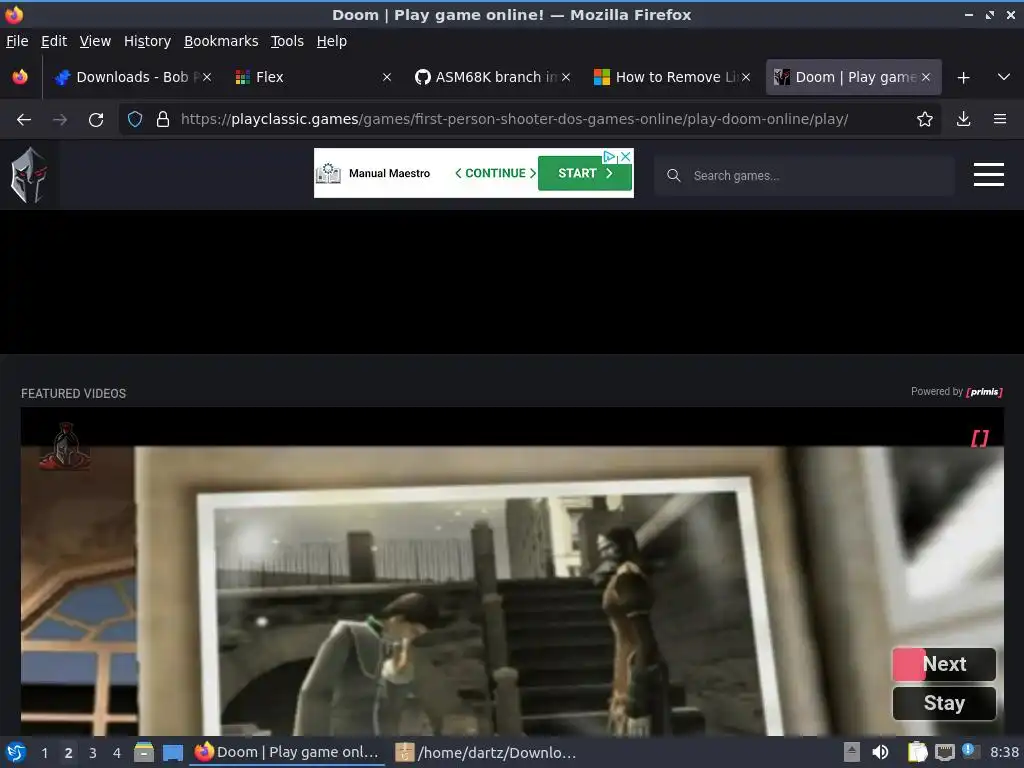
Task: Switch to workspace 4
Action: 117,753
